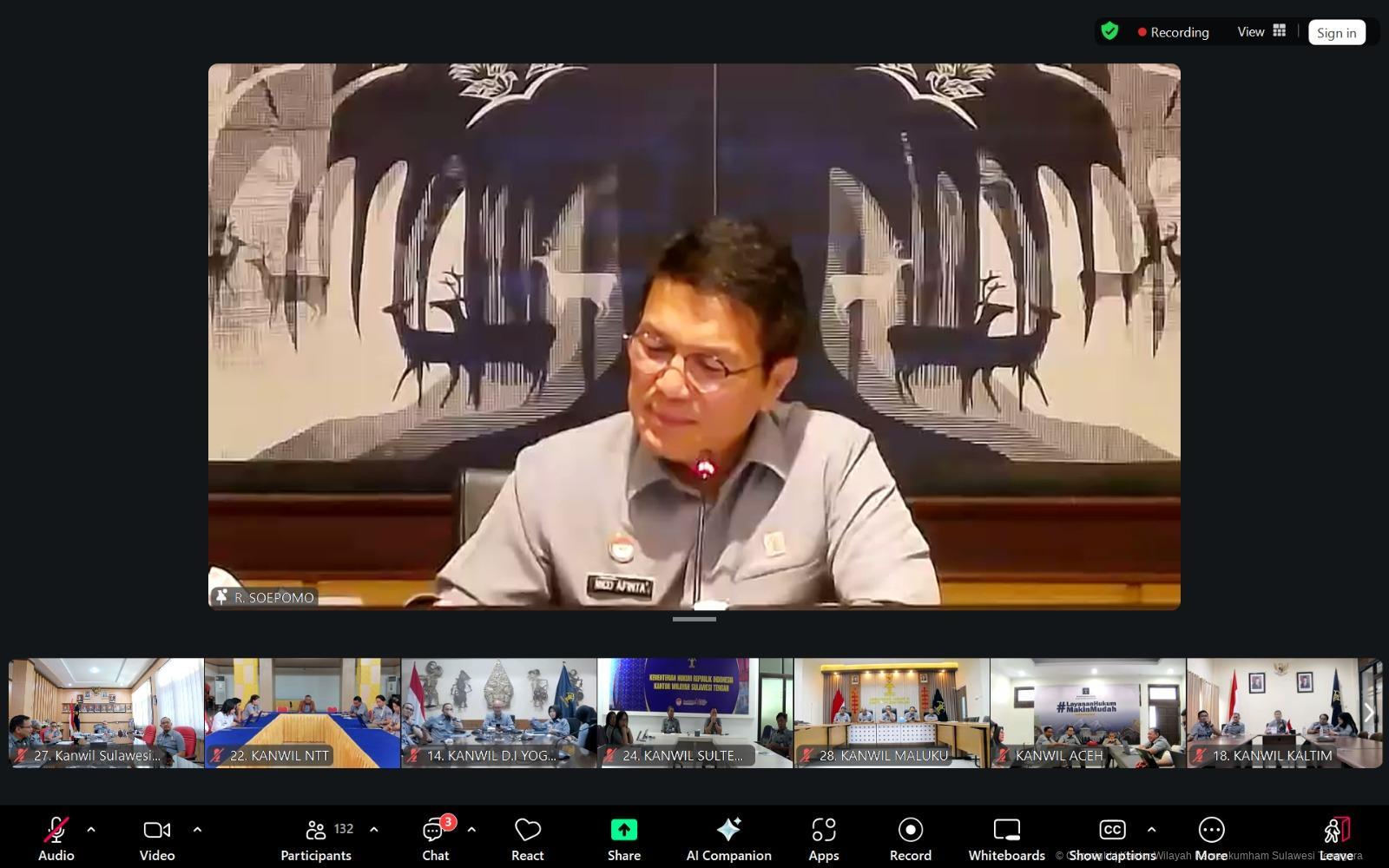Click the green Share screen icon
The width and height of the screenshot is (1389, 868).
(x=623, y=831)
